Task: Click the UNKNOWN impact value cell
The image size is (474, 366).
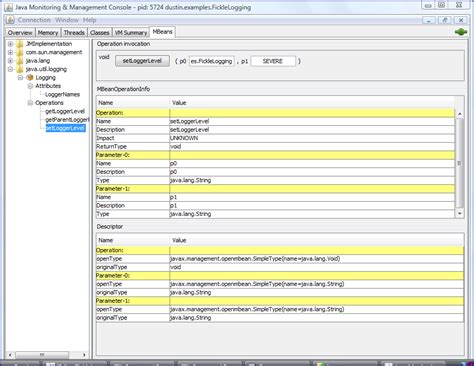Action: (312, 138)
